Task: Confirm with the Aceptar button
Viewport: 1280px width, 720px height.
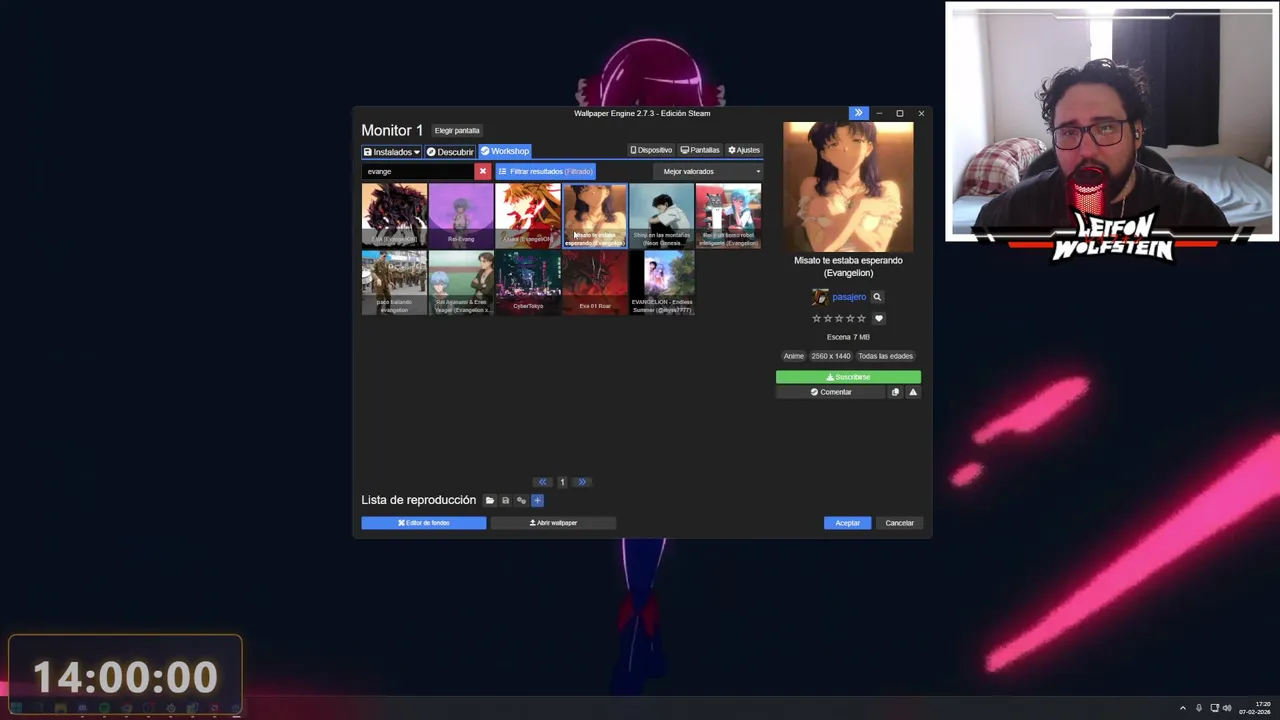Action: pos(847,523)
